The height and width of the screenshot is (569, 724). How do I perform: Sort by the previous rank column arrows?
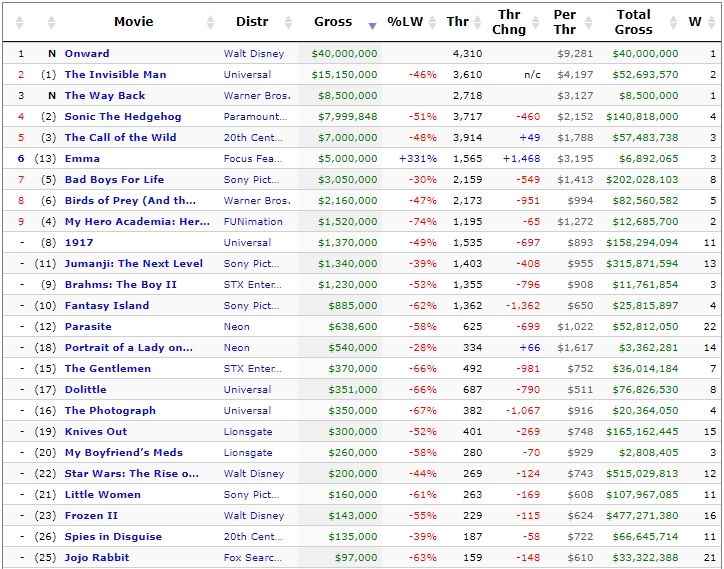(x=52, y=22)
